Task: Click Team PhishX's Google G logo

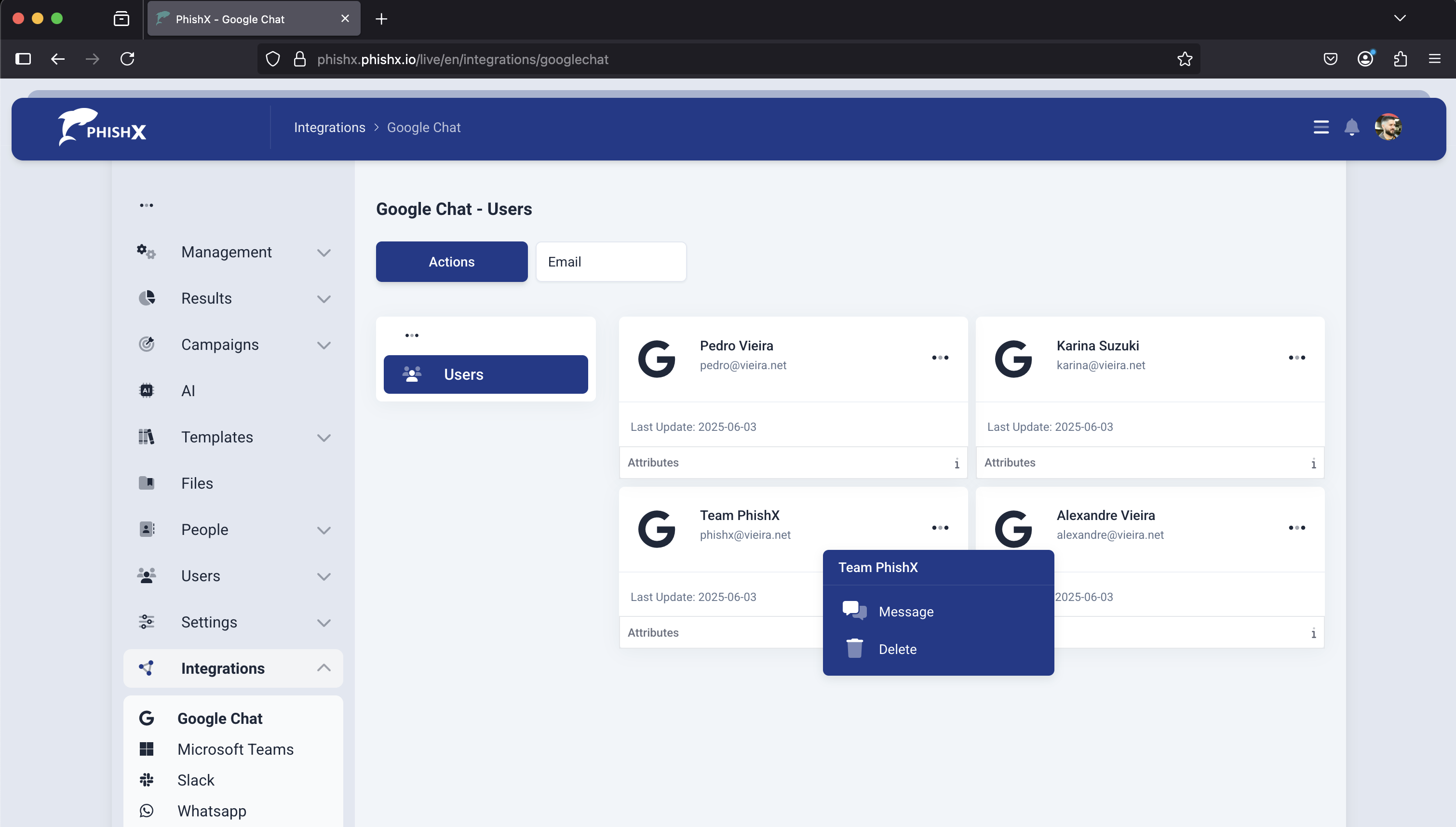Action: click(657, 529)
